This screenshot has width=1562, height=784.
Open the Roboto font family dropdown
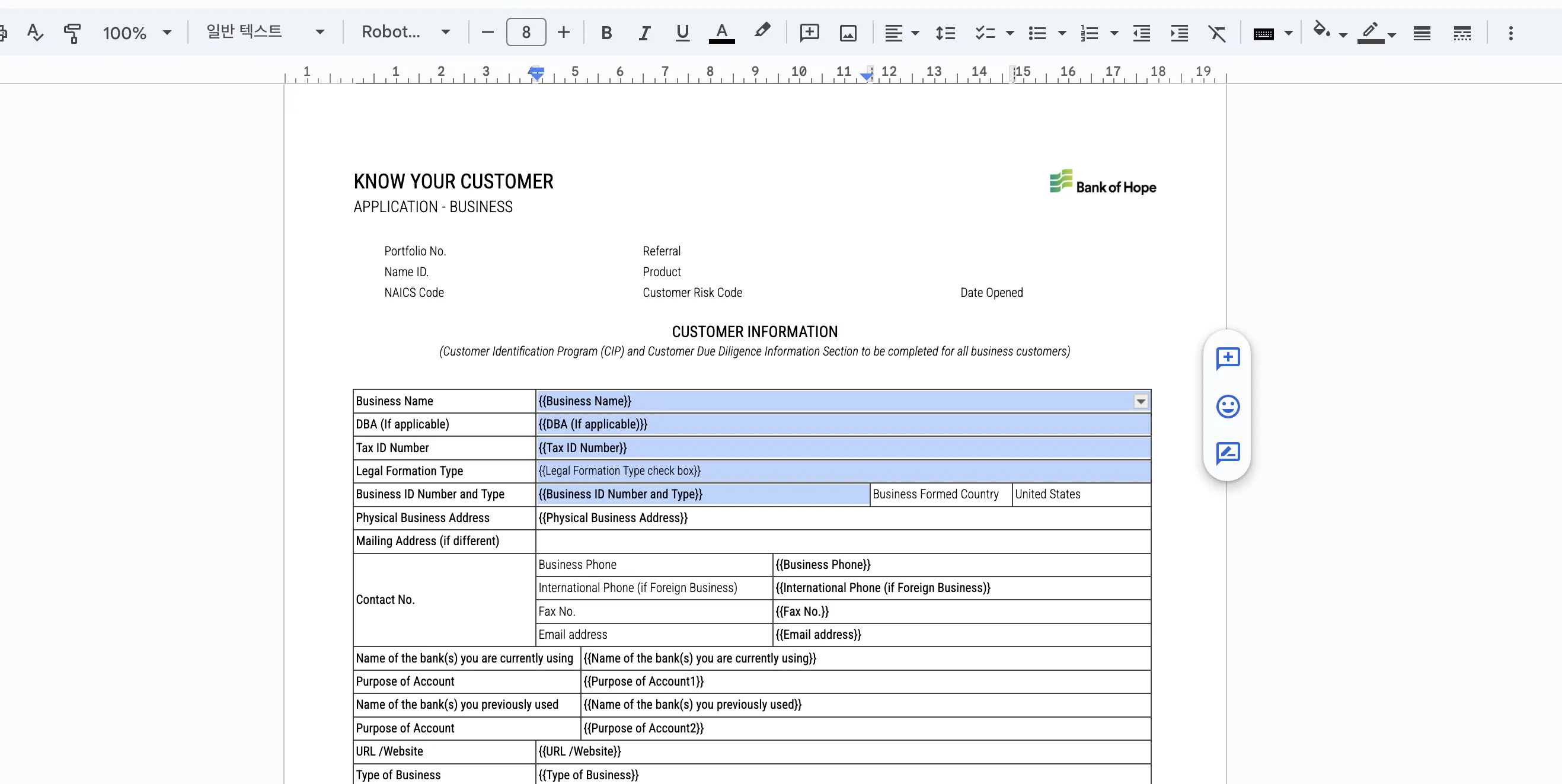[x=405, y=31]
